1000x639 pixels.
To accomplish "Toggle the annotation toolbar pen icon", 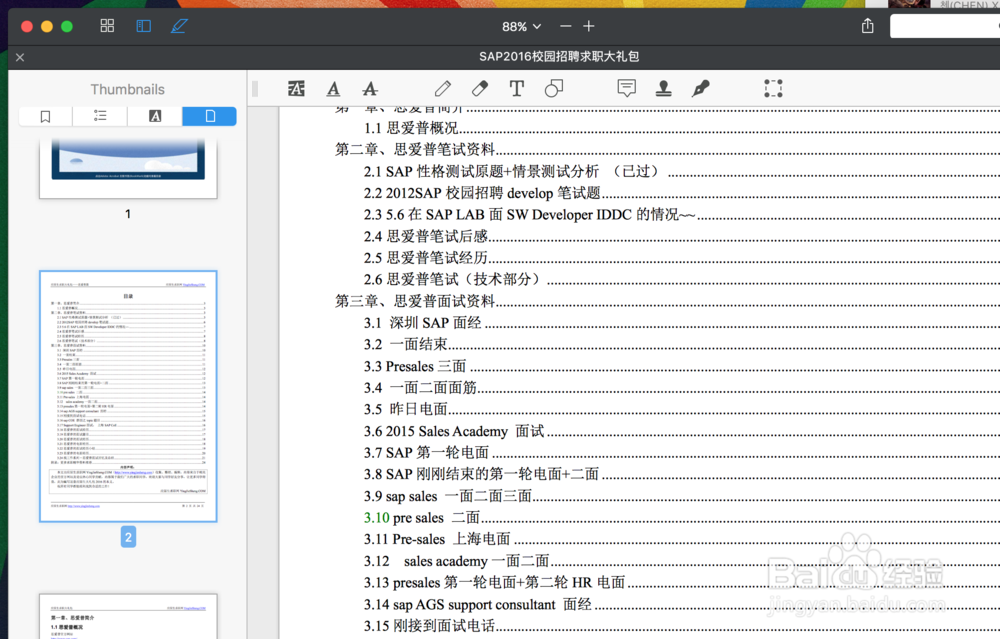I will [x=179, y=26].
